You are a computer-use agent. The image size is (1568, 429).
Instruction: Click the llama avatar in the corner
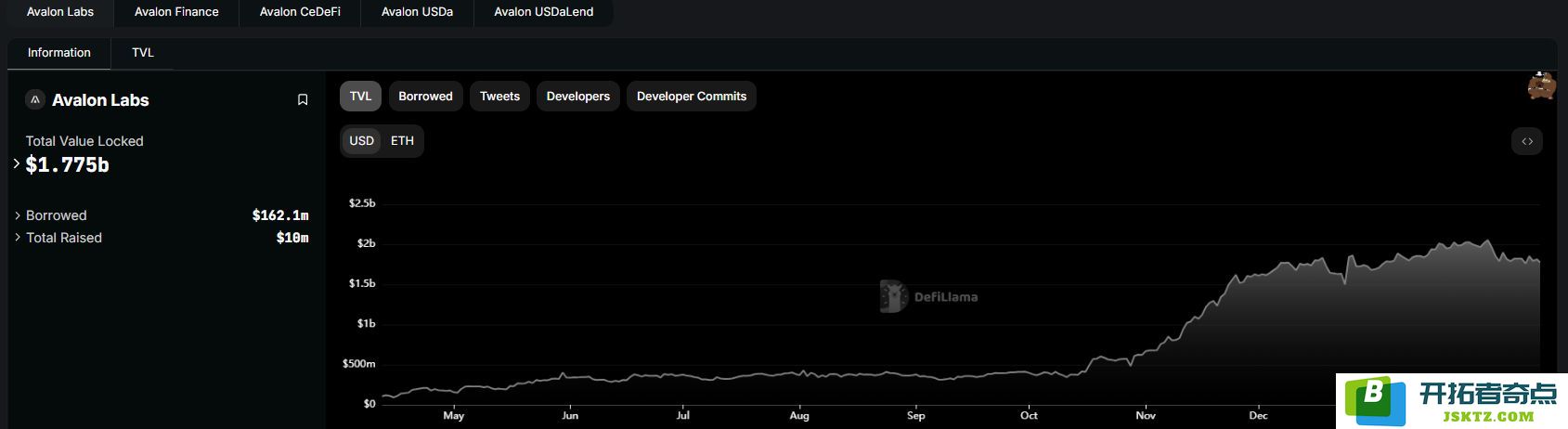point(1541,86)
